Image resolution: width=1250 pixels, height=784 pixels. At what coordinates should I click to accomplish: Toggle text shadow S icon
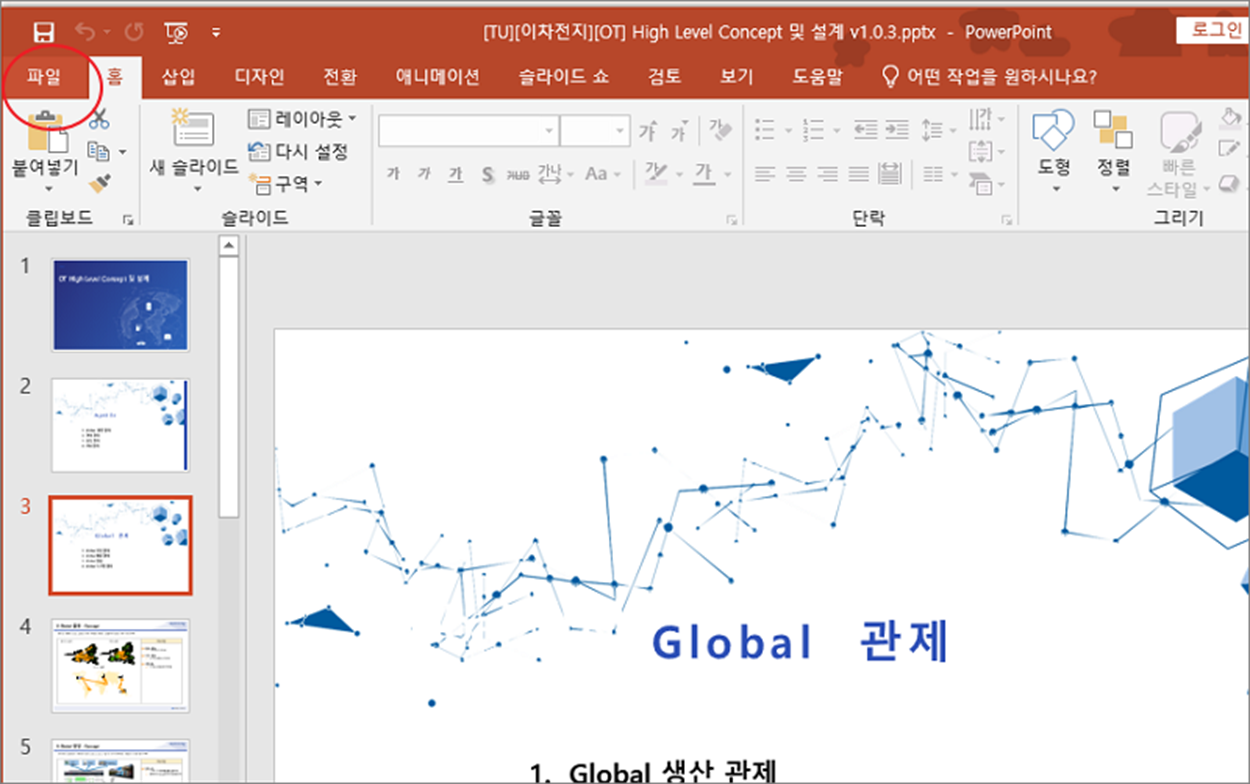point(488,174)
